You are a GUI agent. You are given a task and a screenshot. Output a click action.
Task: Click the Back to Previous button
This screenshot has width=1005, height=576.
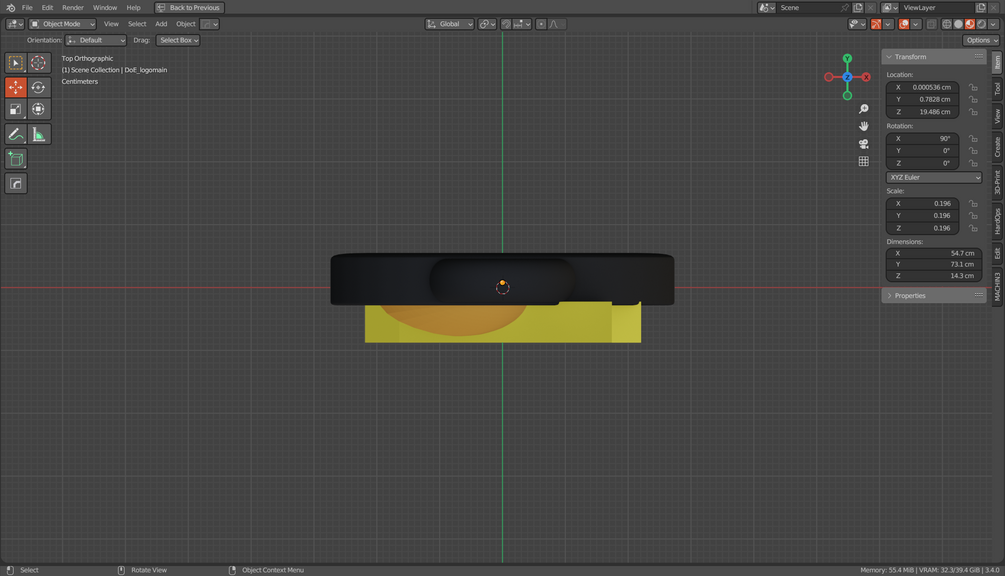[189, 8]
